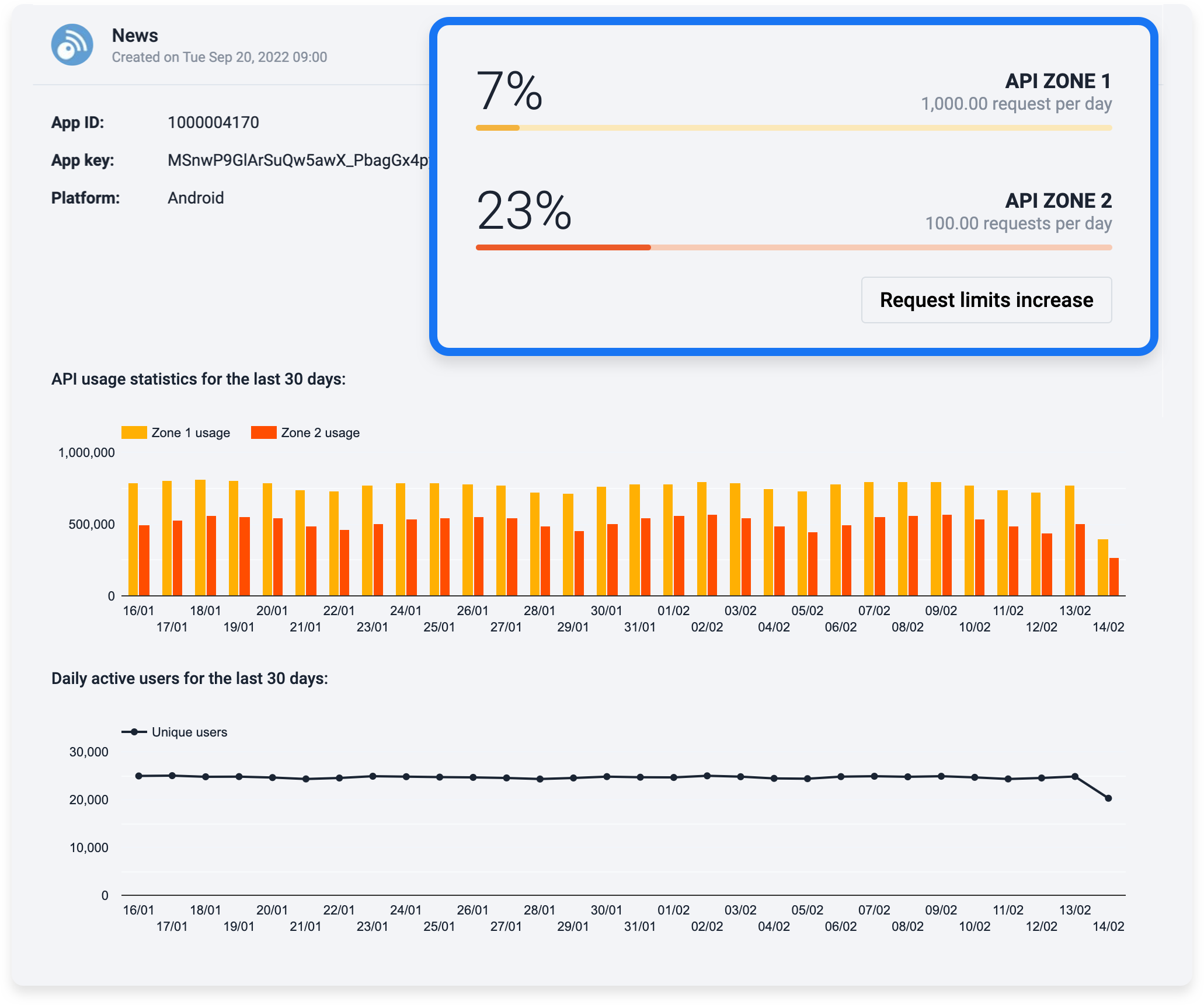This screenshot has width=1204, height=1005.
Task: Click the API Zone 2 usage progress bar
Action: pyautogui.click(x=793, y=247)
